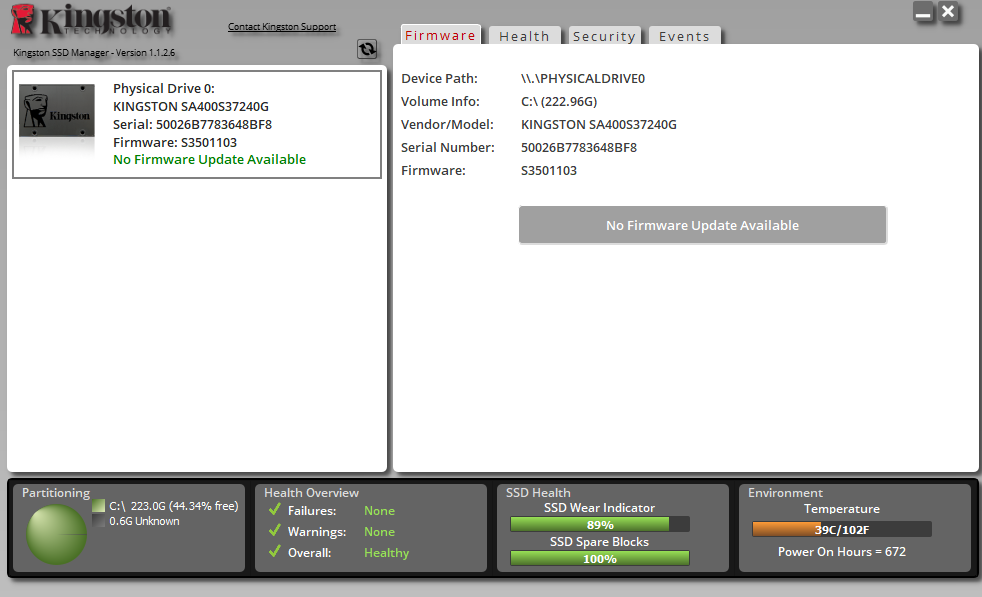Close the Kingston SSD Manager window
This screenshot has width=982, height=597.
[x=948, y=12]
